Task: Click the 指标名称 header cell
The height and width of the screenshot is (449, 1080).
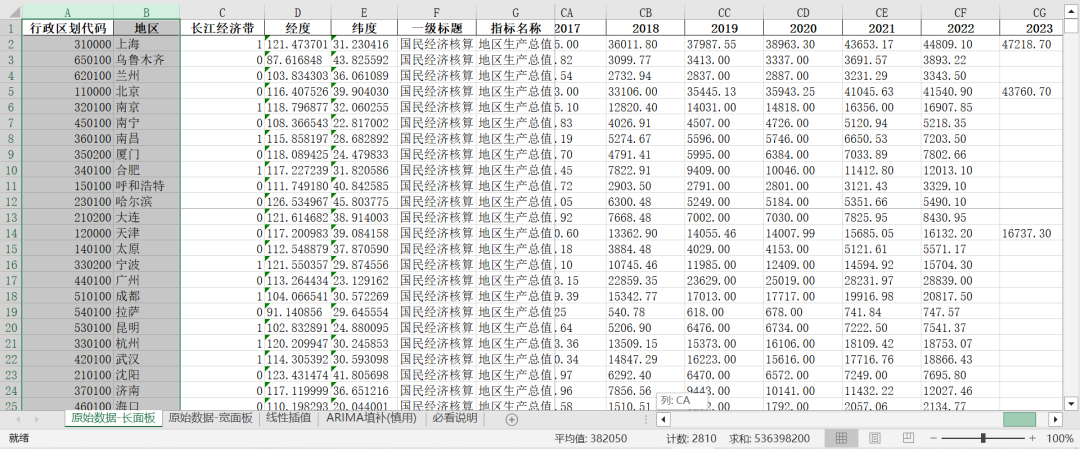Action: (x=515, y=28)
